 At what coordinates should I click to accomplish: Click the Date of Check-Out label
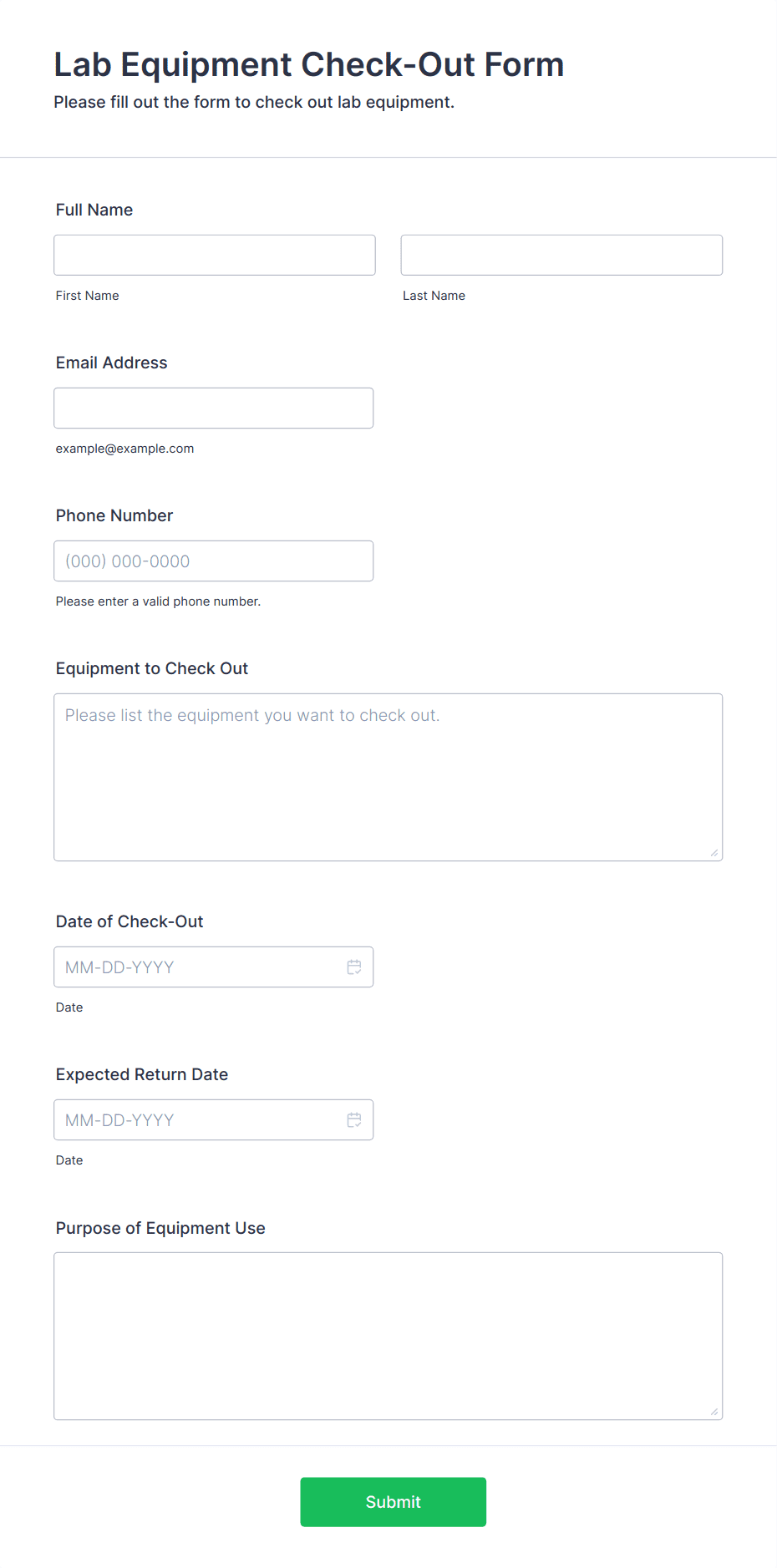[129, 921]
